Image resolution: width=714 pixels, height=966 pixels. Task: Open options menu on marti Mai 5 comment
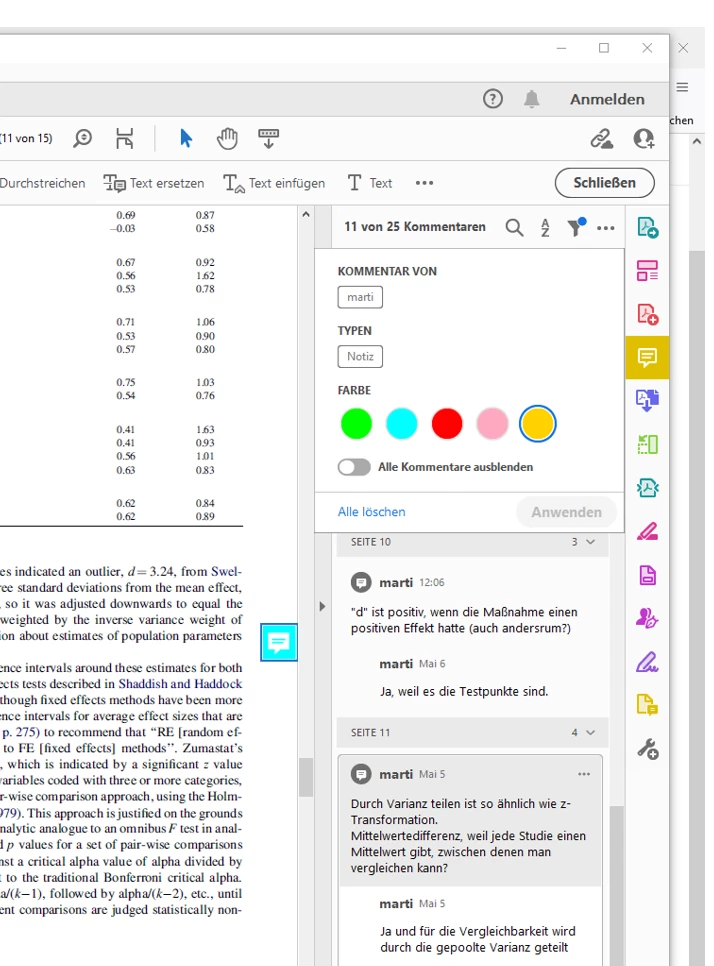pos(584,774)
